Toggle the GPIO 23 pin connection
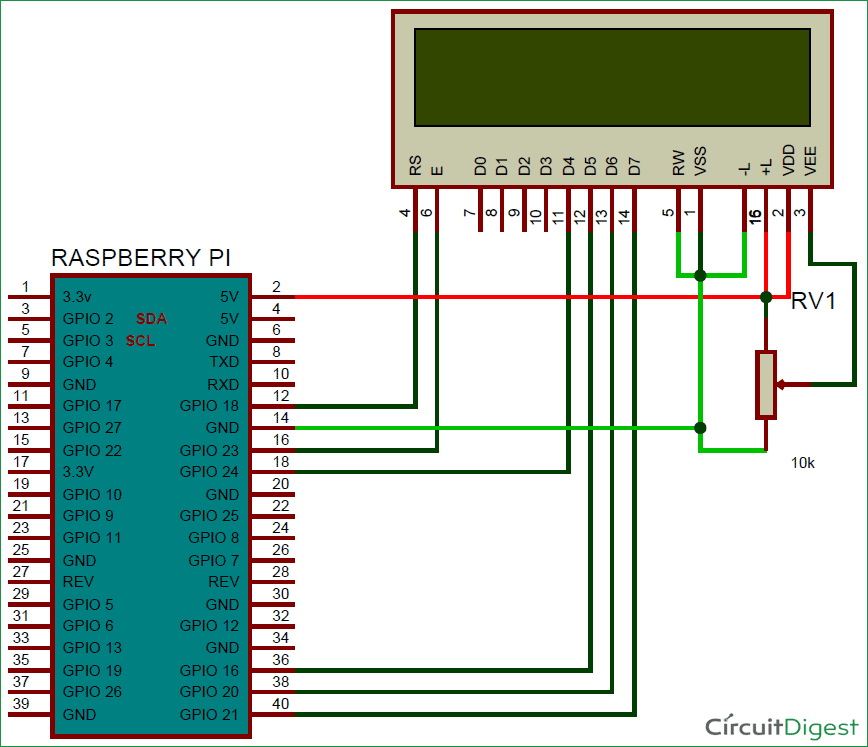Viewport: 868px width, 747px height. (209, 450)
